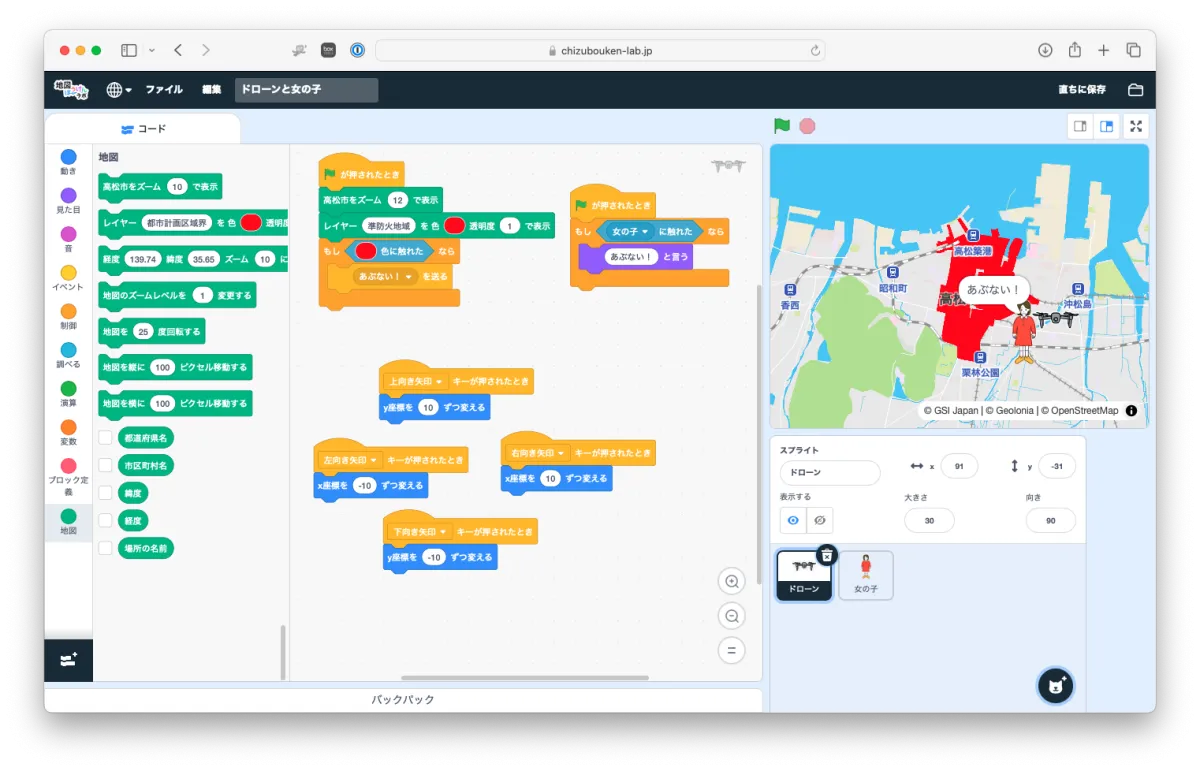Open the add sprite cat button
This screenshot has height=771, width=1200.
click(x=1055, y=686)
